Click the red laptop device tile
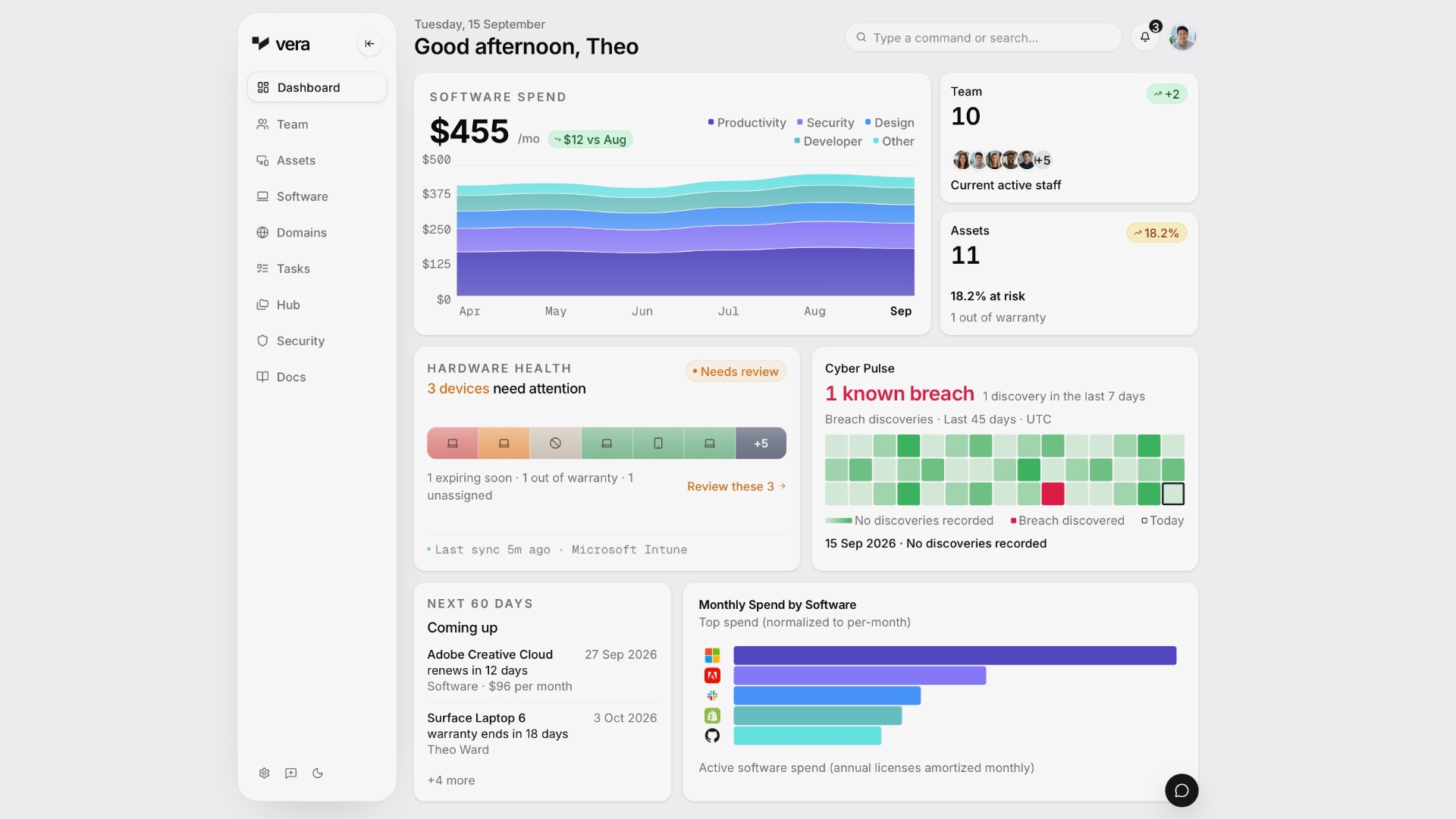 pos(453,444)
